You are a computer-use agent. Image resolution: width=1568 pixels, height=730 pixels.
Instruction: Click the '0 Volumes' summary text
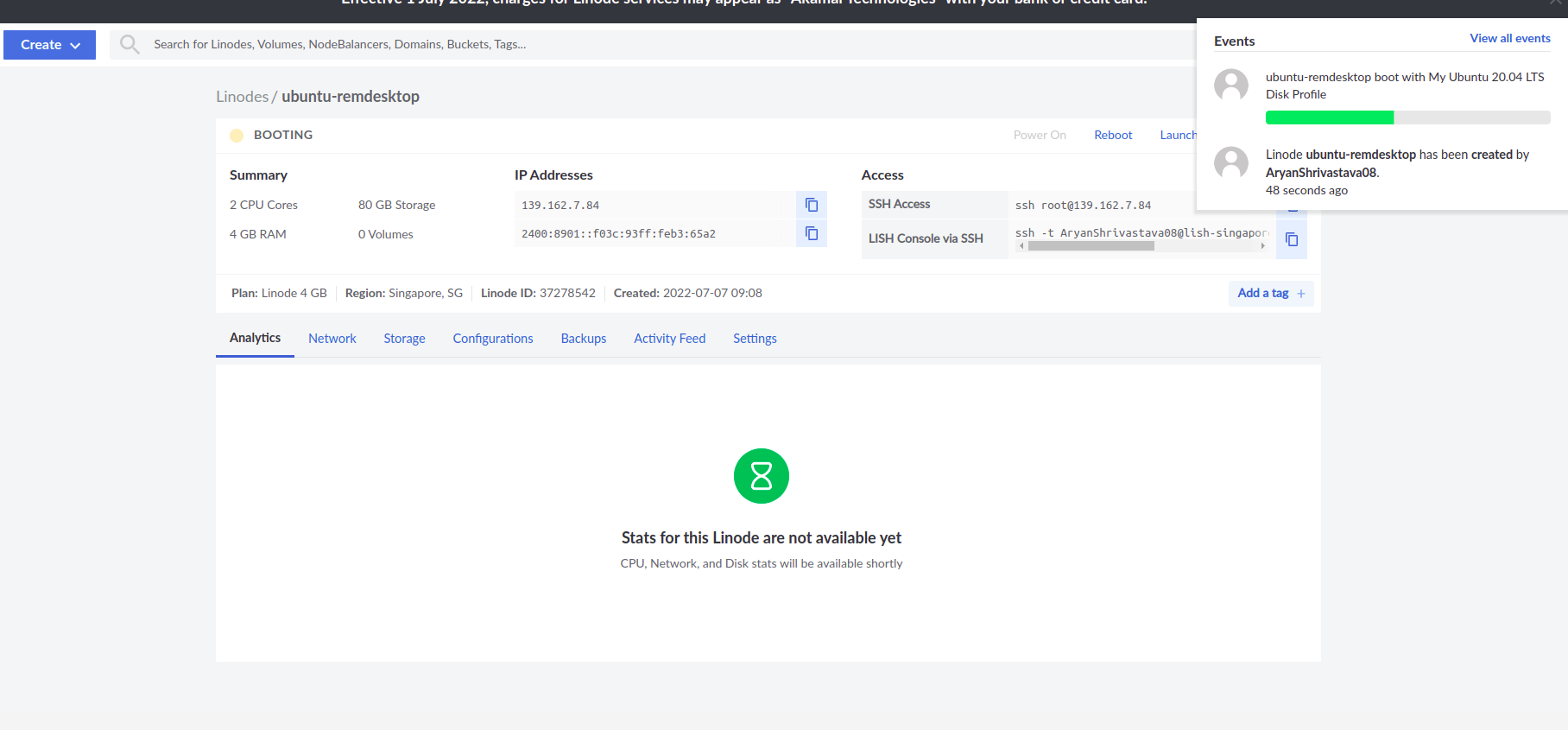point(386,234)
